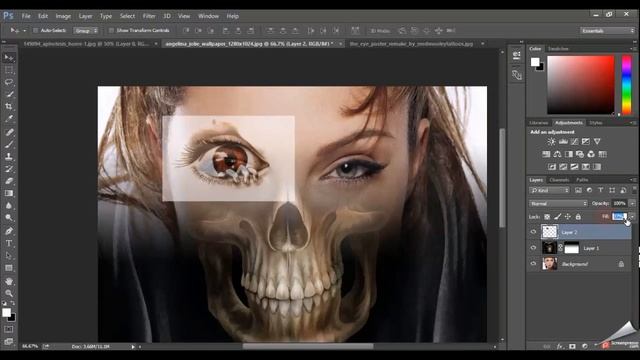This screenshot has width=640, height=360.
Task: Select the Hand tool
Action: pyautogui.click(x=9, y=281)
